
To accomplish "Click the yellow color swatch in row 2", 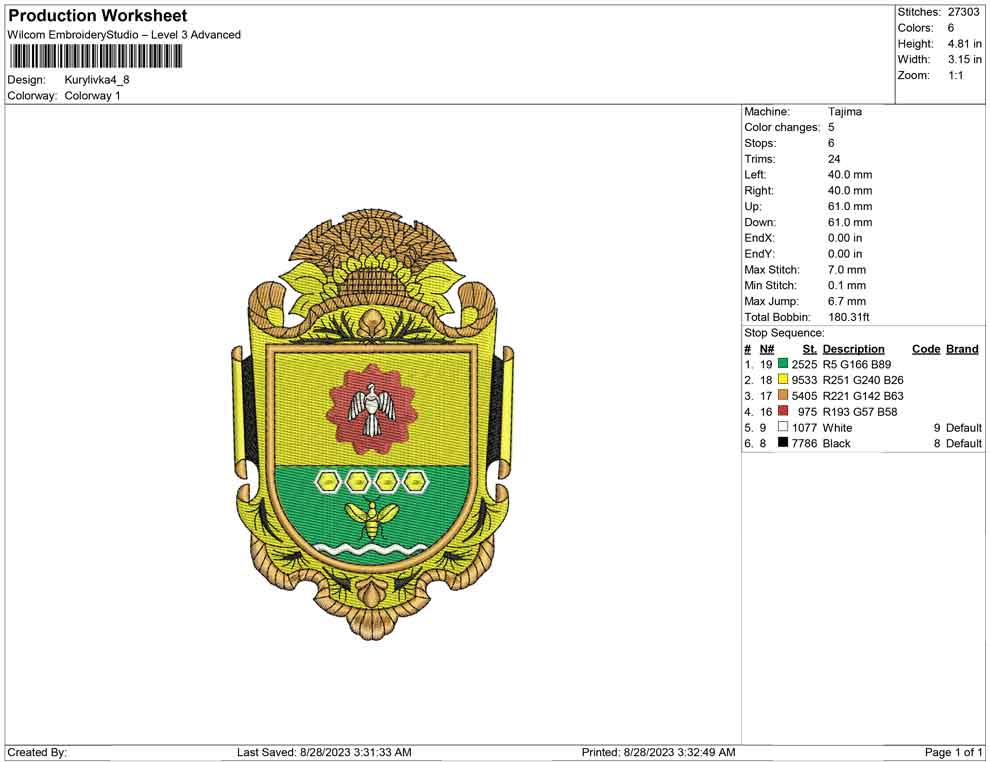I will click(783, 379).
